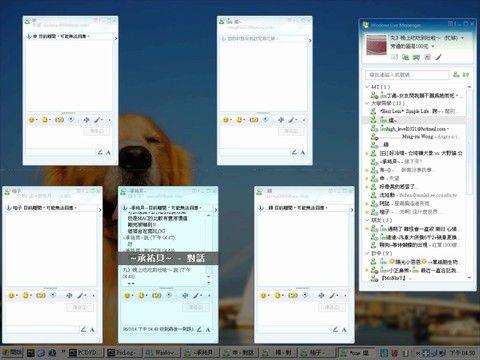Open emoticon picker in 申 chat window
The image size is (480, 360).
tap(32, 120)
